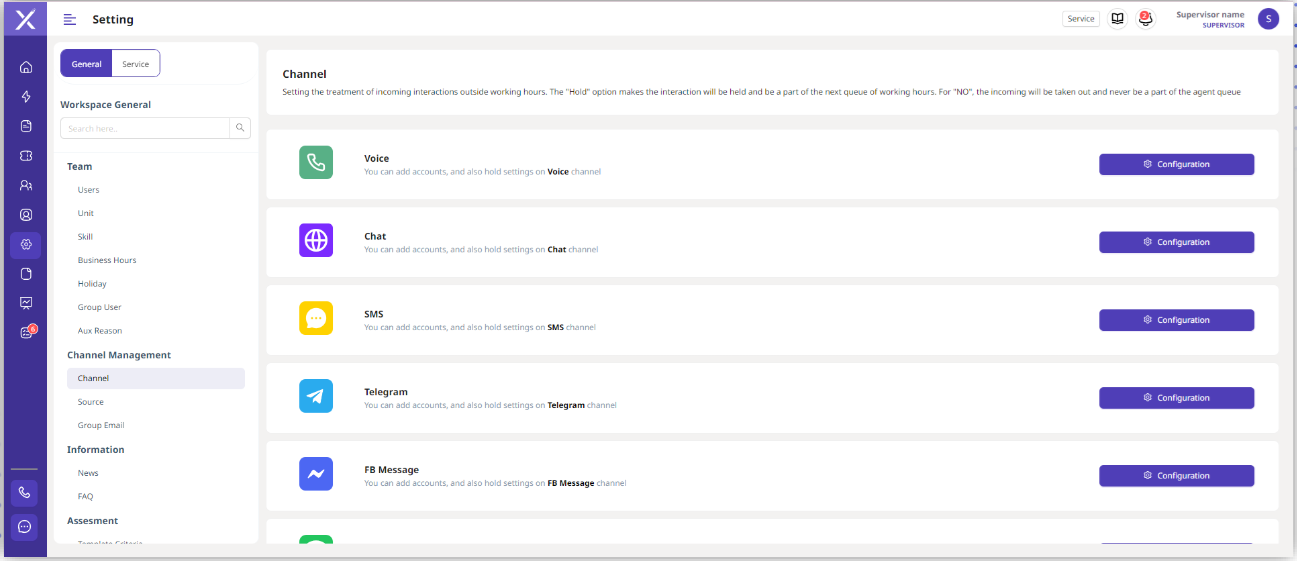The height and width of the screenshot is (561, 1297).
Task: Open Configuration for the Voice channel
Action: coord(1176,164)
